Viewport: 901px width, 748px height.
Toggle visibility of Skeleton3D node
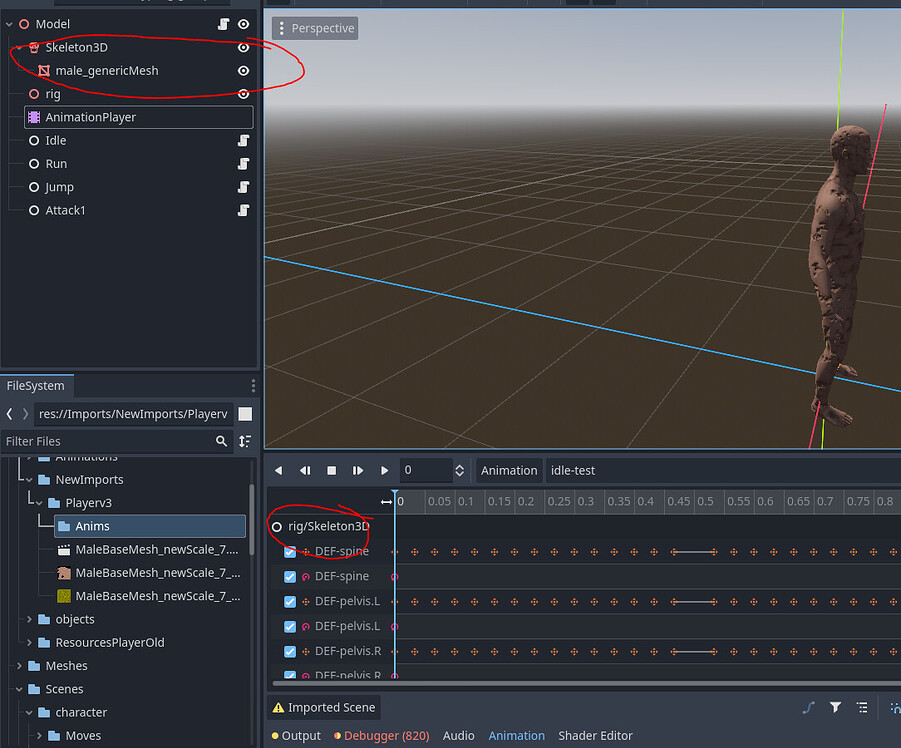pyautogui.click(x=243, y=47)
